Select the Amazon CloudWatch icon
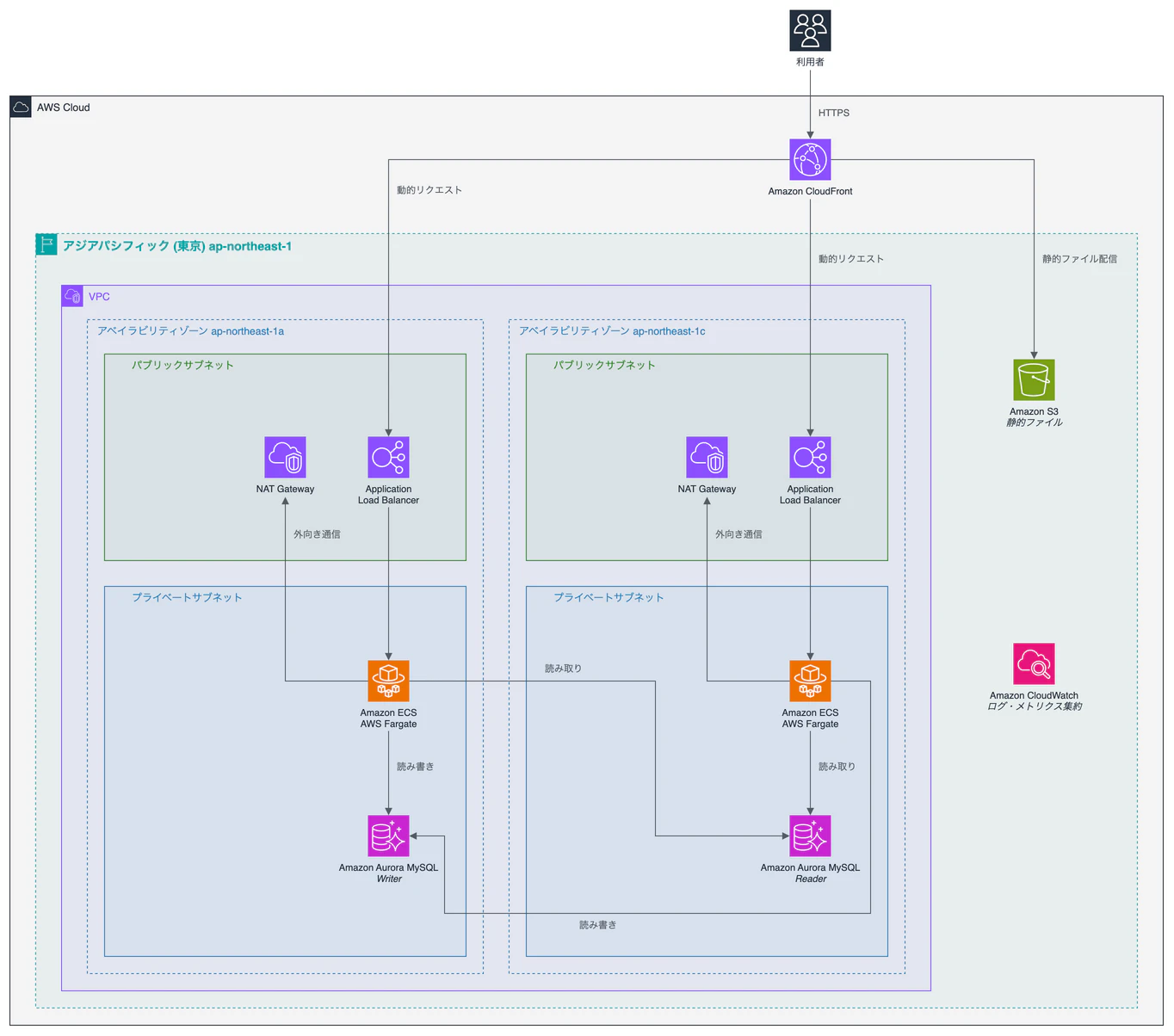1174x1036 pixels. point(1034,664)
